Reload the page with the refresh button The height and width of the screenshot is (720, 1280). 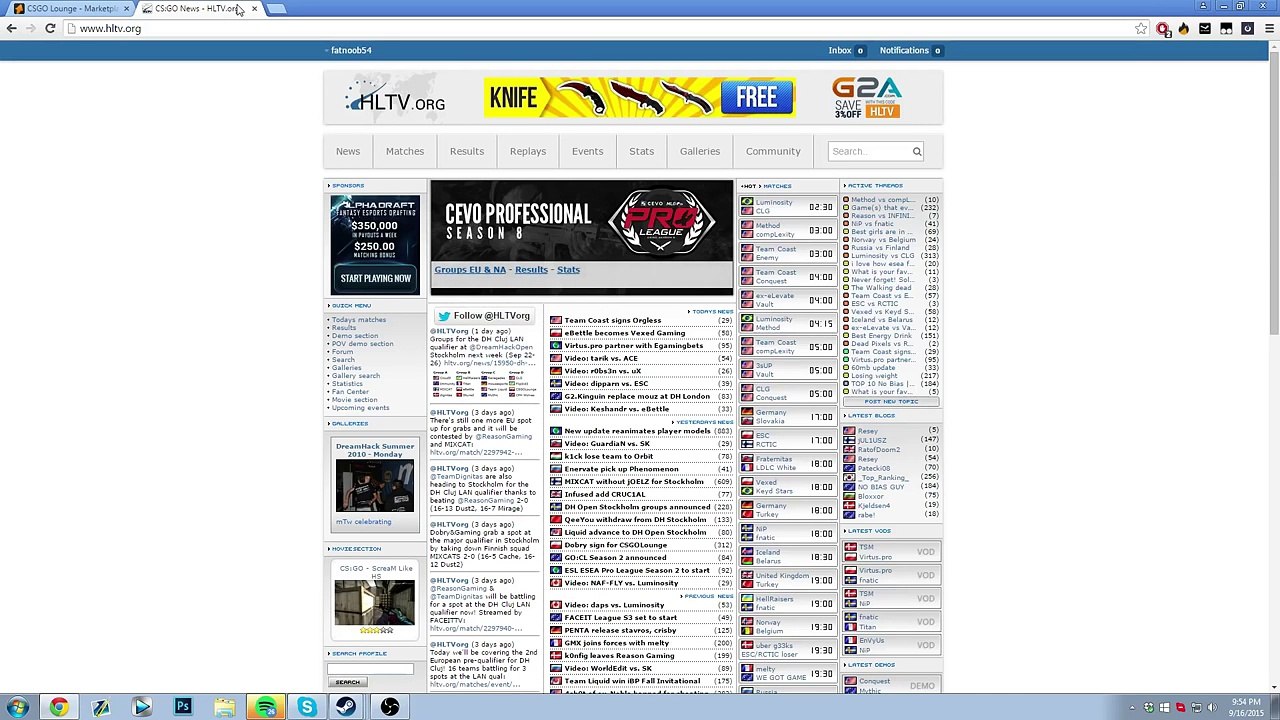coord(50,29)
